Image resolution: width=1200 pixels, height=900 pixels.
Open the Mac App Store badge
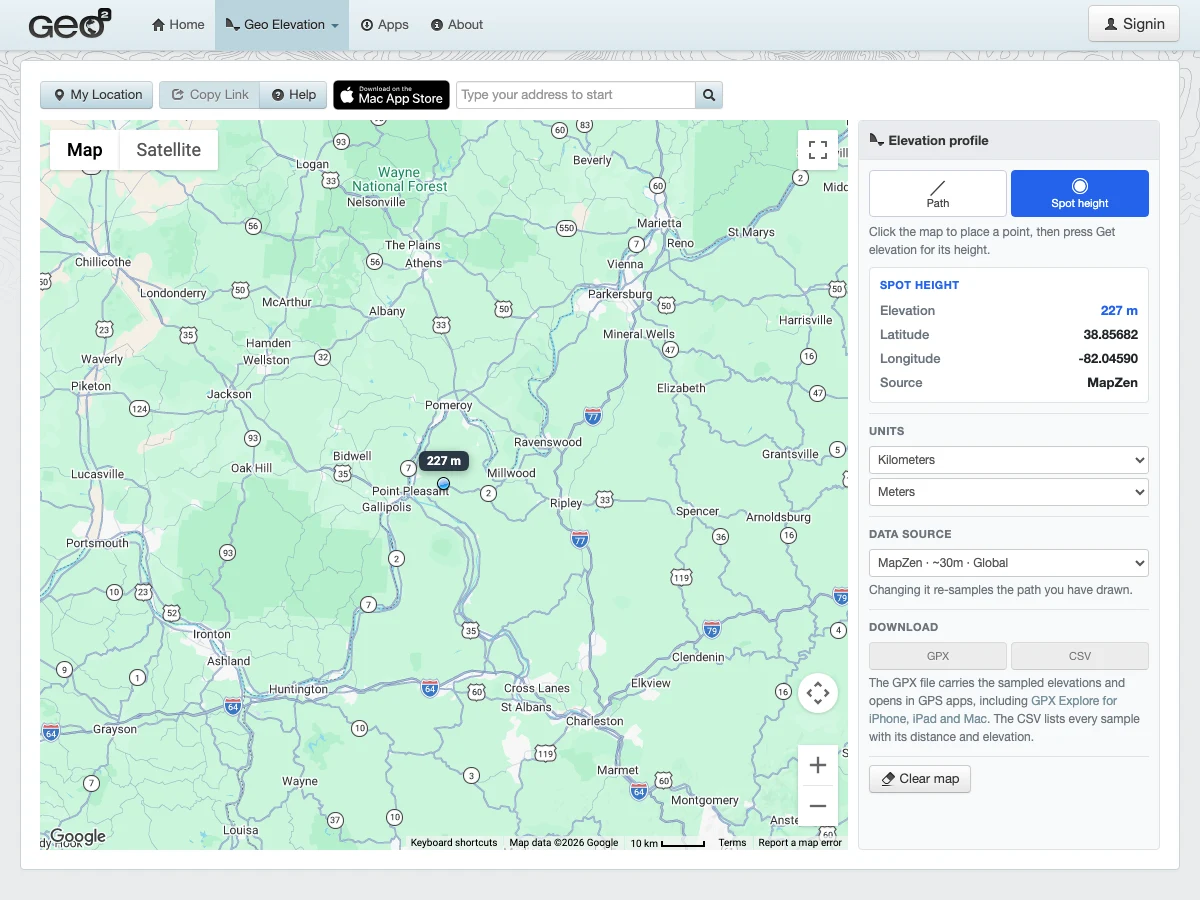(x=391, y=95)
